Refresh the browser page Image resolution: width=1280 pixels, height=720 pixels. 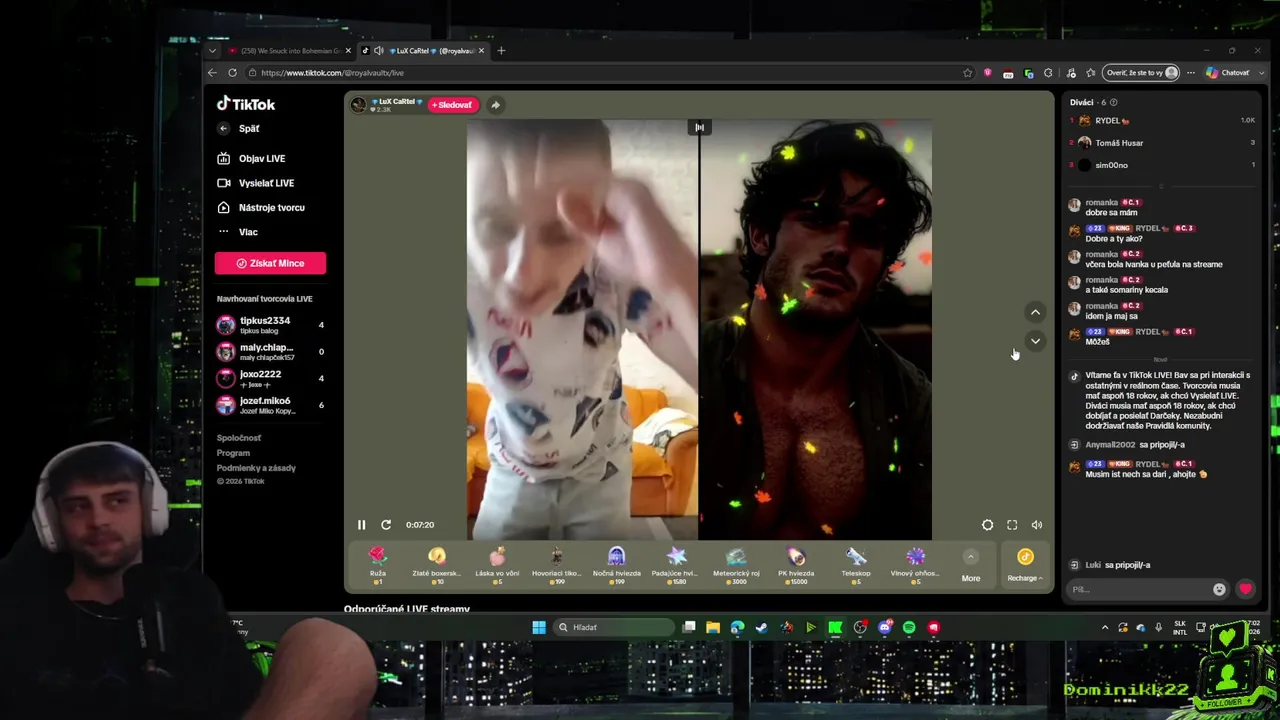232,73
